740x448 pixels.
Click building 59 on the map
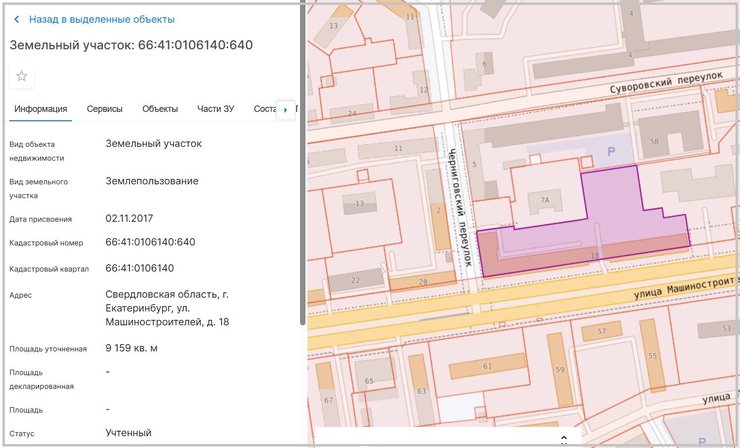[x=560, y=369]
